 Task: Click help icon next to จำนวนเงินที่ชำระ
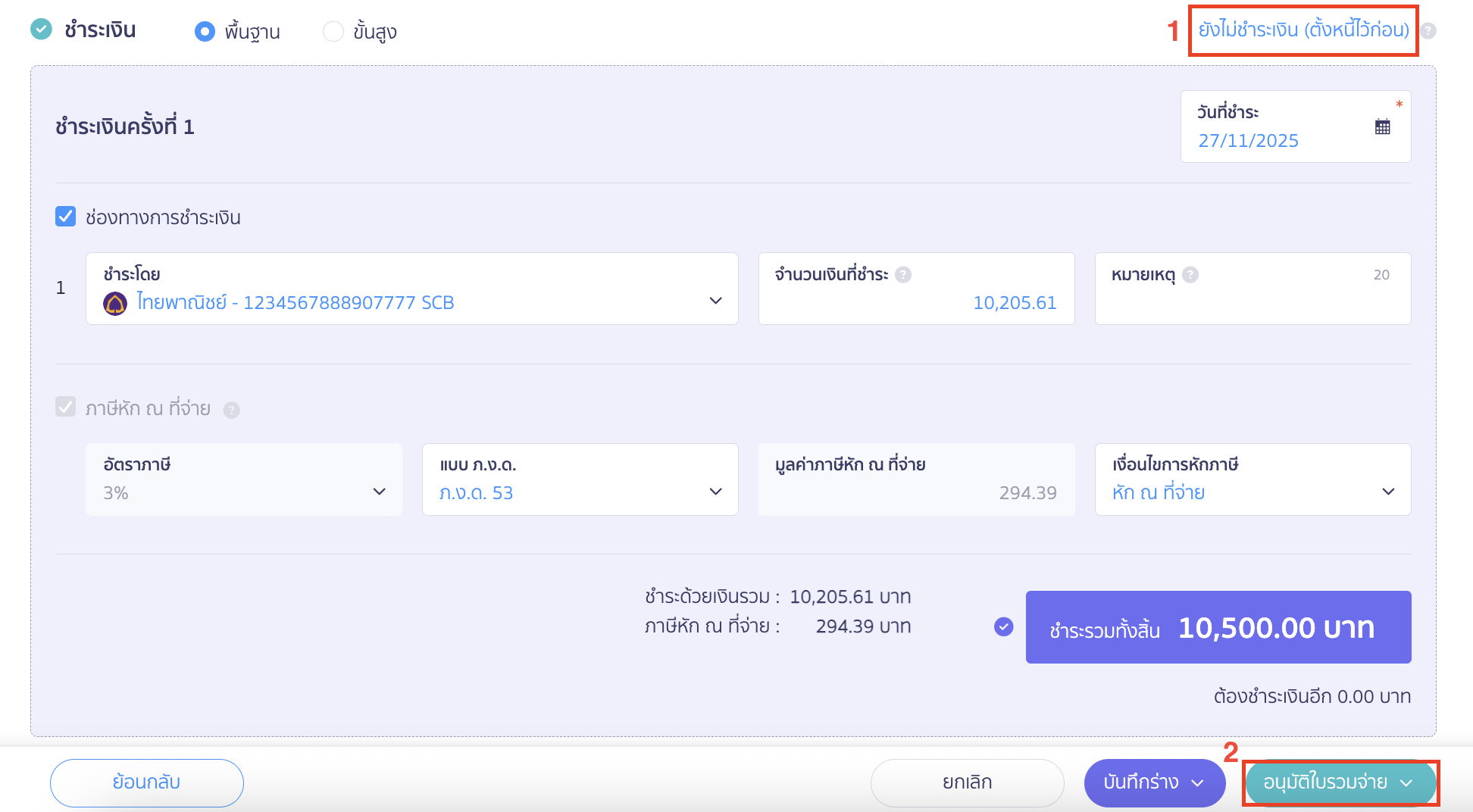click(902, 274)
